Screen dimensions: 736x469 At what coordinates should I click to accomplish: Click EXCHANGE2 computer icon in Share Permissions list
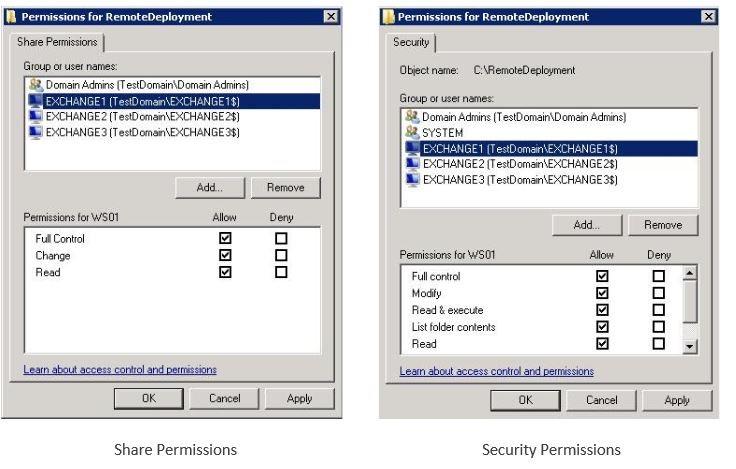point(36,116)
